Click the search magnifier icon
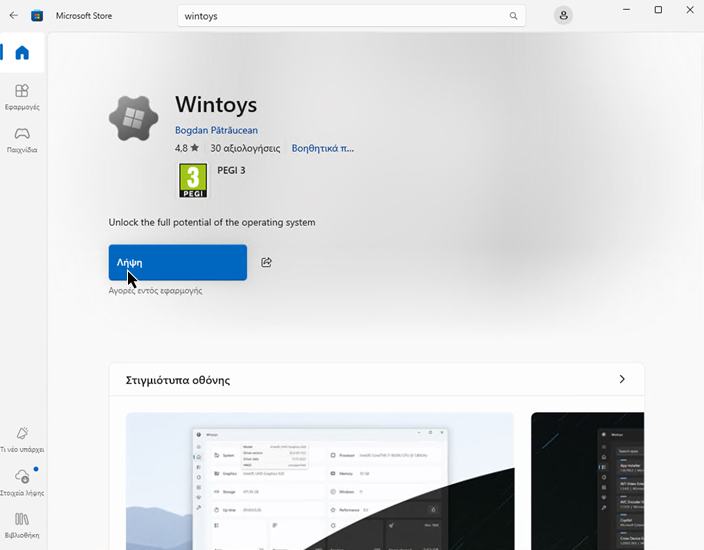 click(514, 16)
